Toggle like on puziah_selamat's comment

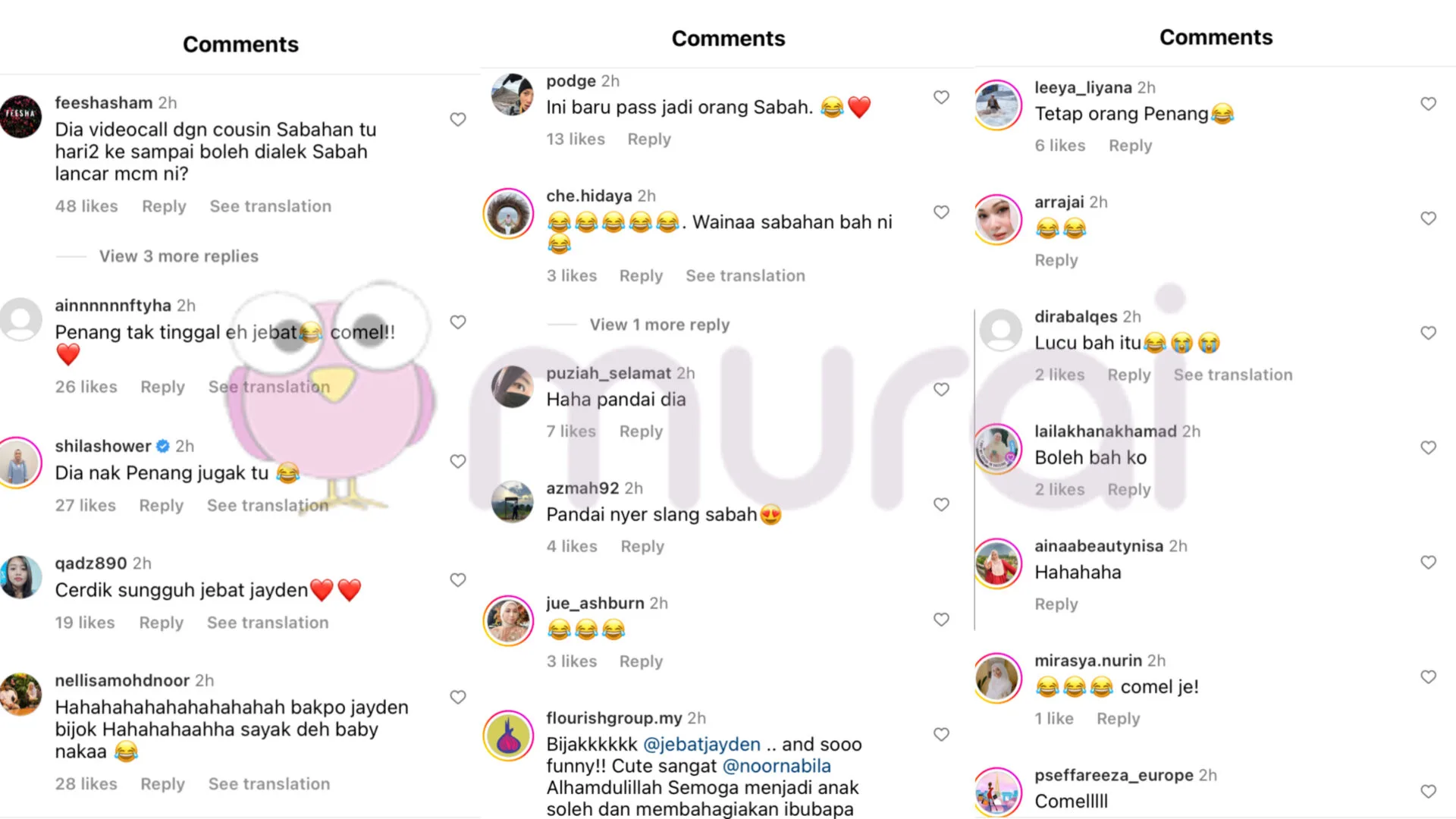[941, 389]
